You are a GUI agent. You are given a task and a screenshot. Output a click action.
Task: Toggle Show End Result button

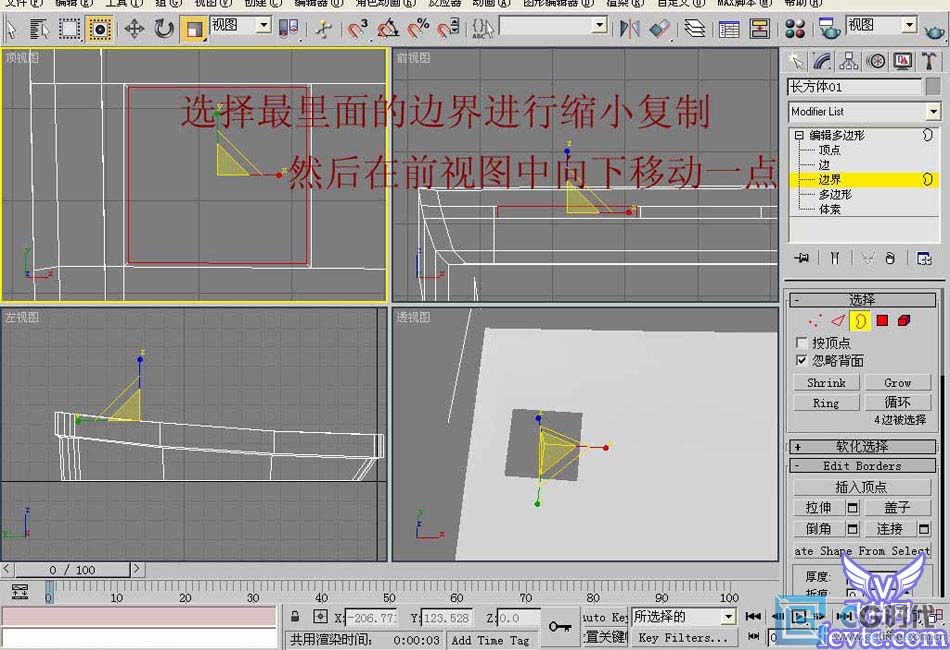click(x=834, y=259)
